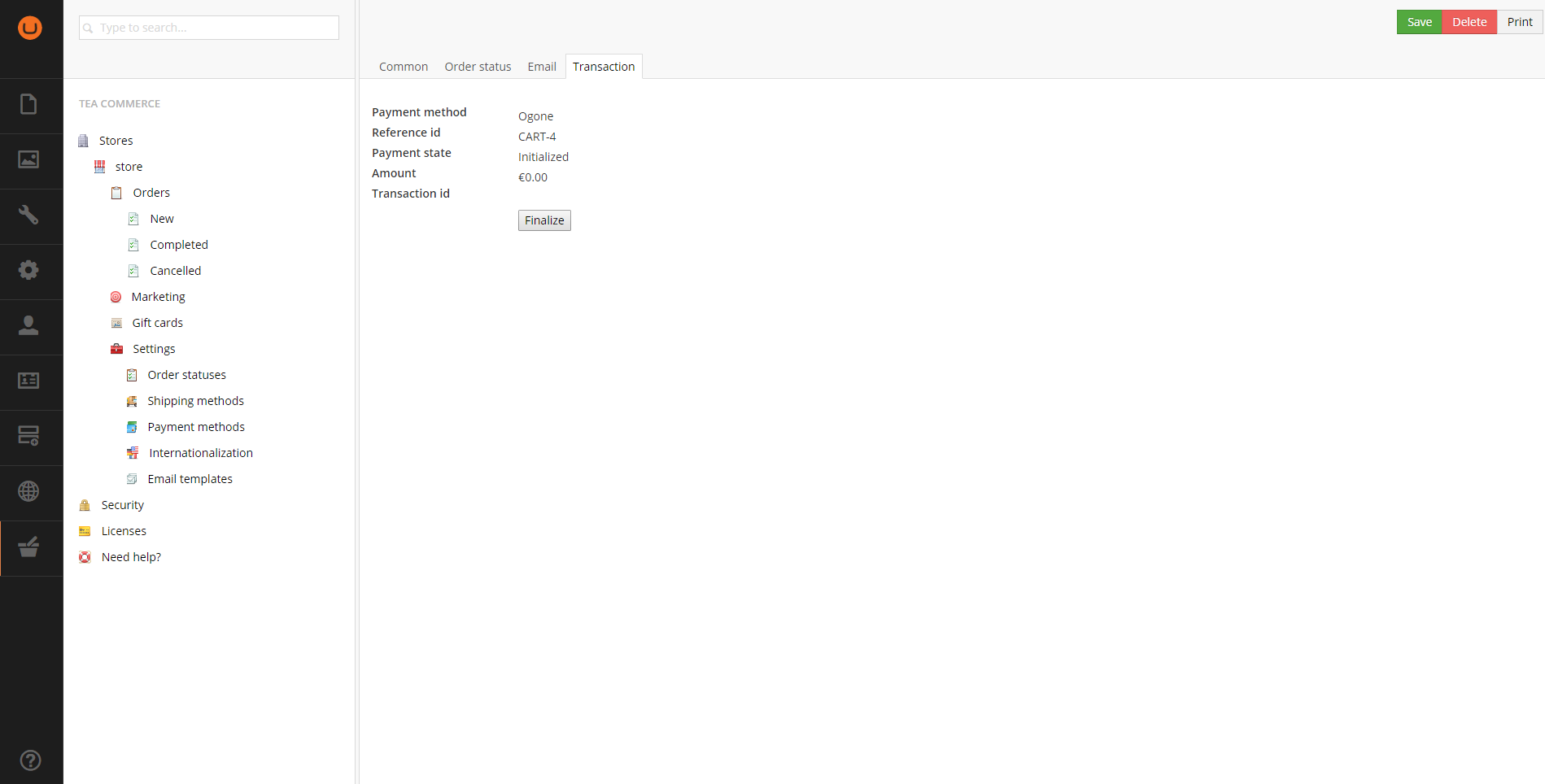Switch to the Email tab
Image resolution: width=1545 pixels, height=784 pixels.
pyautogui.click(x=542, y=67)
